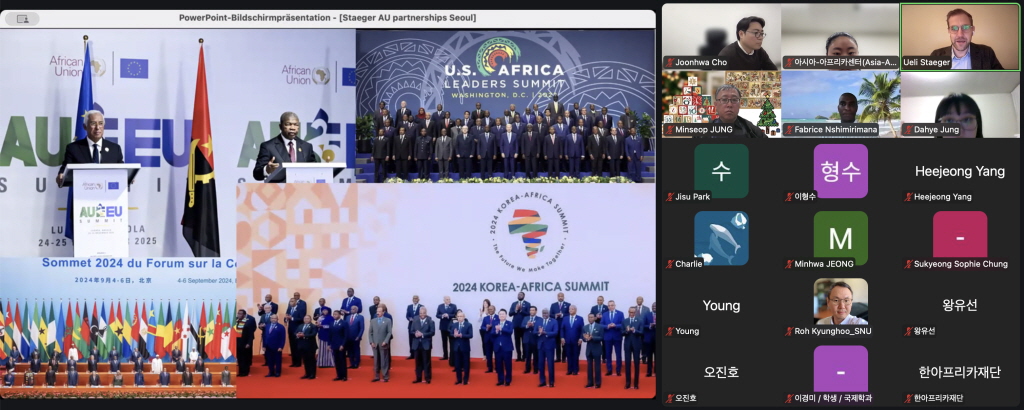Click the presenter view button in the title bar
Image resolution: width=1024 pixels, height=410 pixels.
[22, 18]
